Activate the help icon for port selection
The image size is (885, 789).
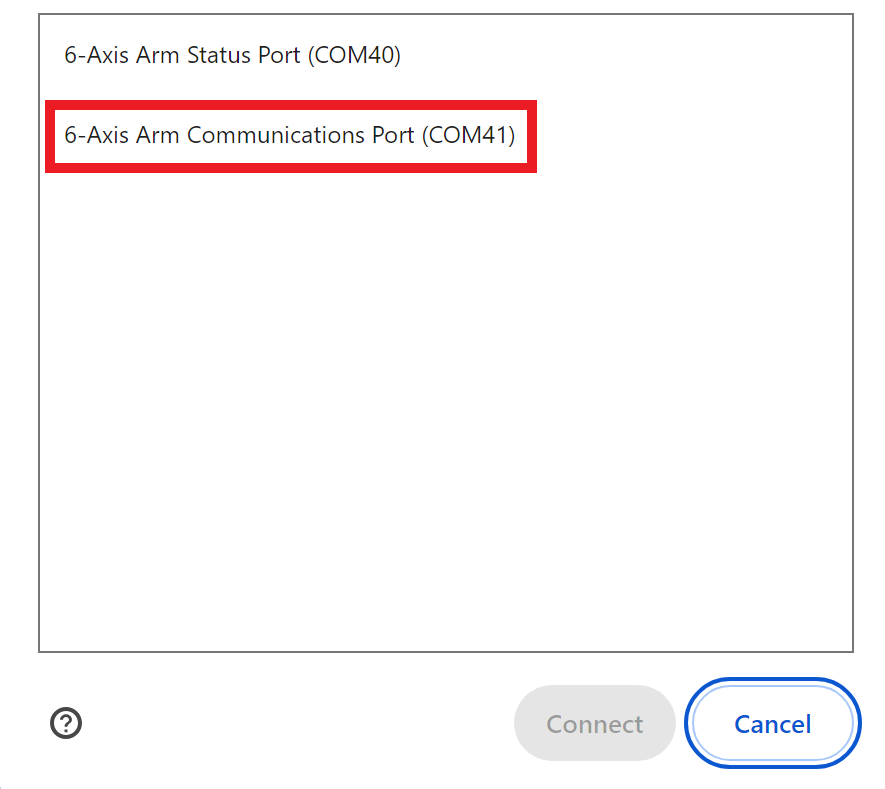coord(66,723)
